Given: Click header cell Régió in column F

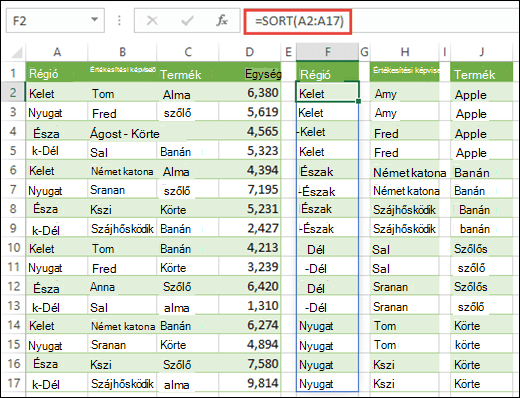Looking at the screenshot, I should click(x=327, y=72).
